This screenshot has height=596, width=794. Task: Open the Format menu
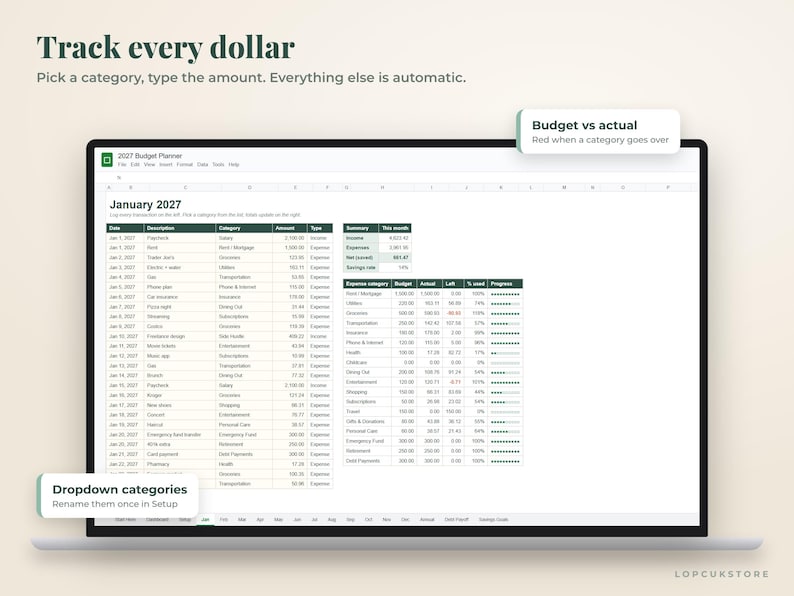click(x=184, y=165)
